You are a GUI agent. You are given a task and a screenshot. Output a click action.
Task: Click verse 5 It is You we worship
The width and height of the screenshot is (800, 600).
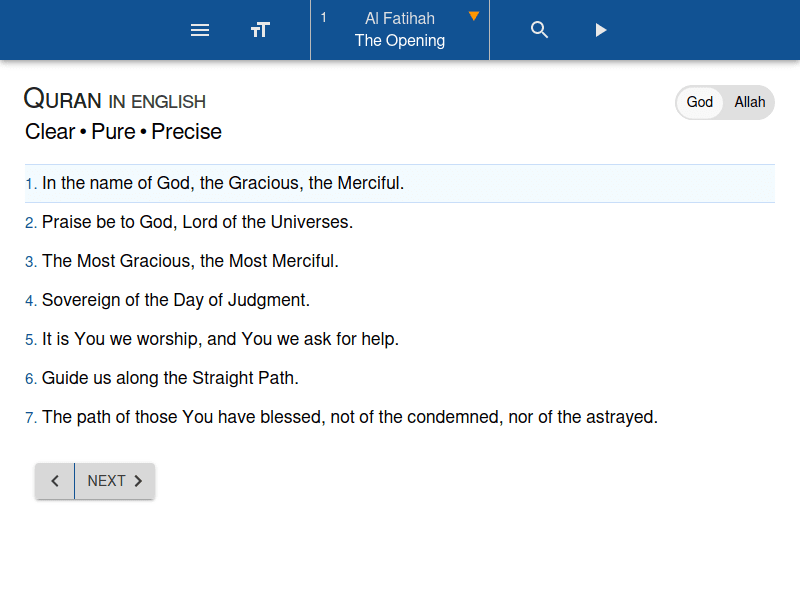click(220, 339)
